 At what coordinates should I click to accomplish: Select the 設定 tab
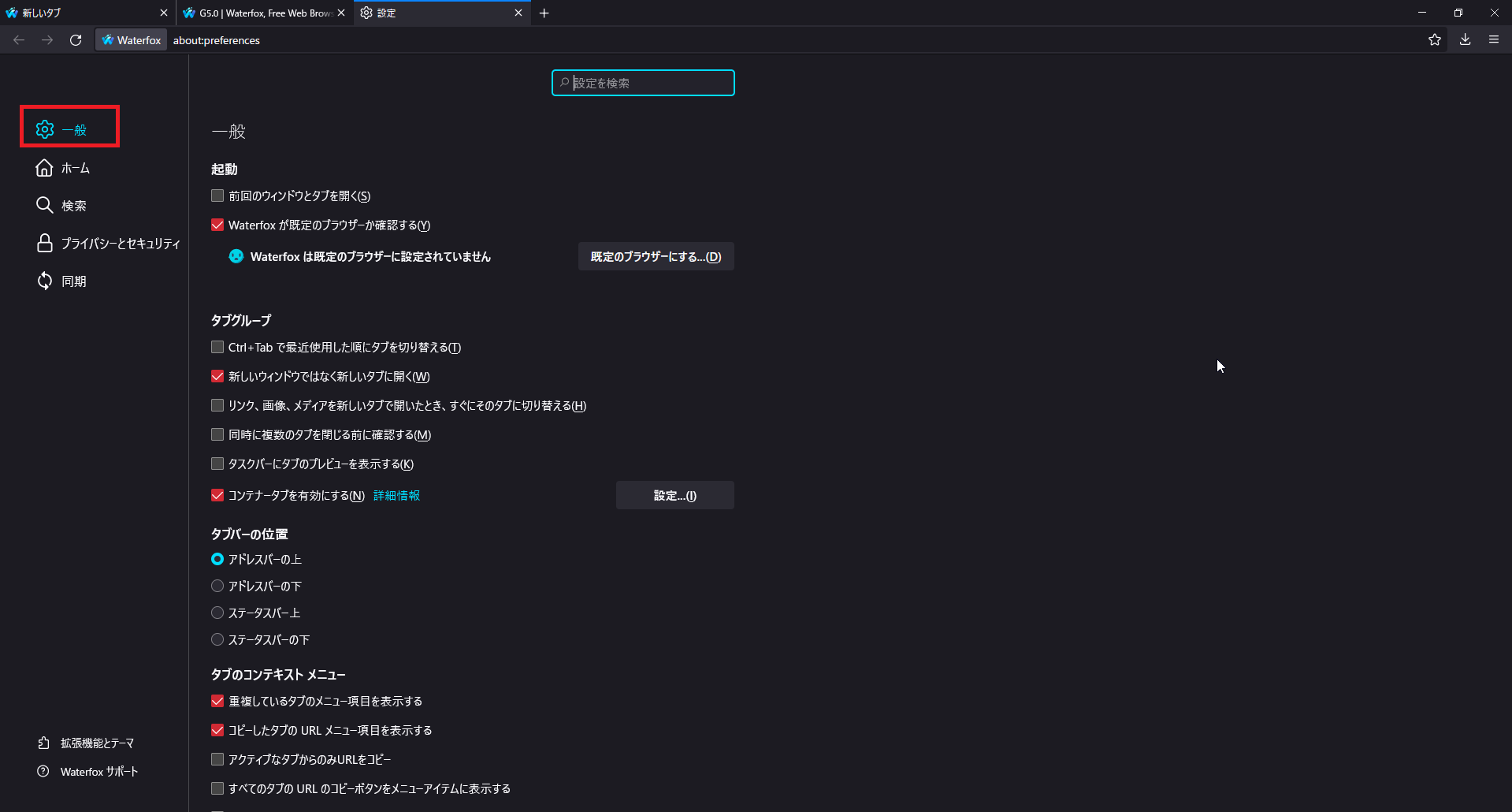(x=441, y=13)
